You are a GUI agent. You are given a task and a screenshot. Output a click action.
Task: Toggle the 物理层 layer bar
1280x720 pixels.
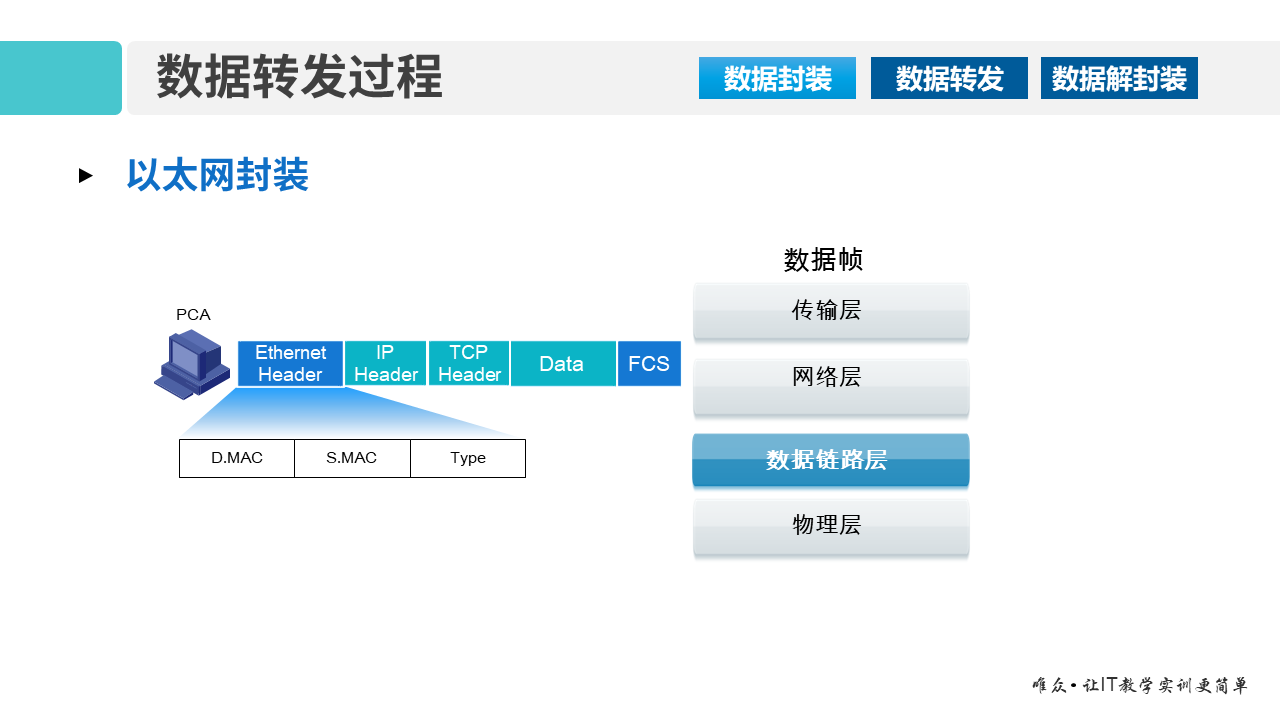point(831,526)
